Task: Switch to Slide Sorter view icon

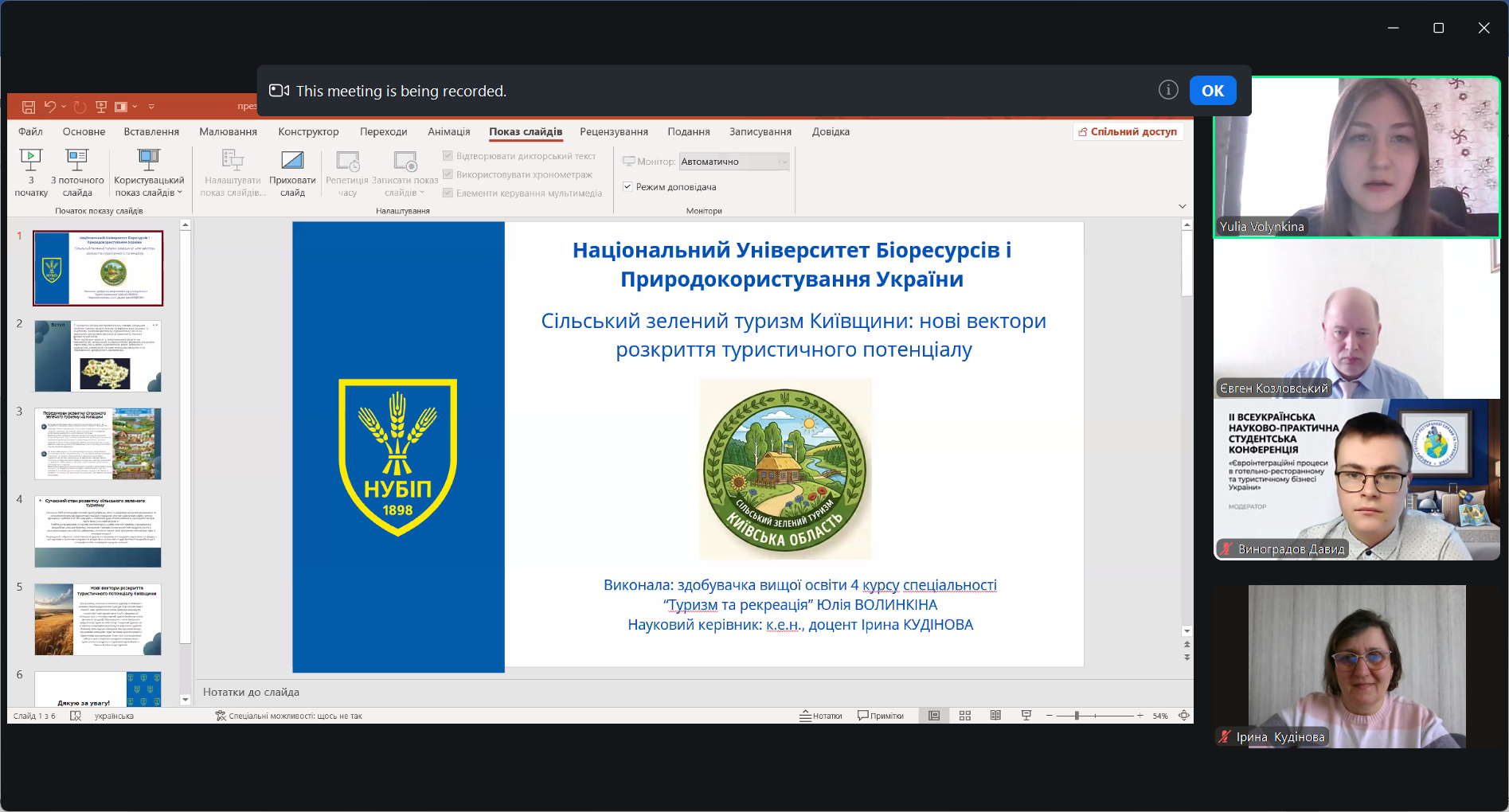Action: [965, 716]
